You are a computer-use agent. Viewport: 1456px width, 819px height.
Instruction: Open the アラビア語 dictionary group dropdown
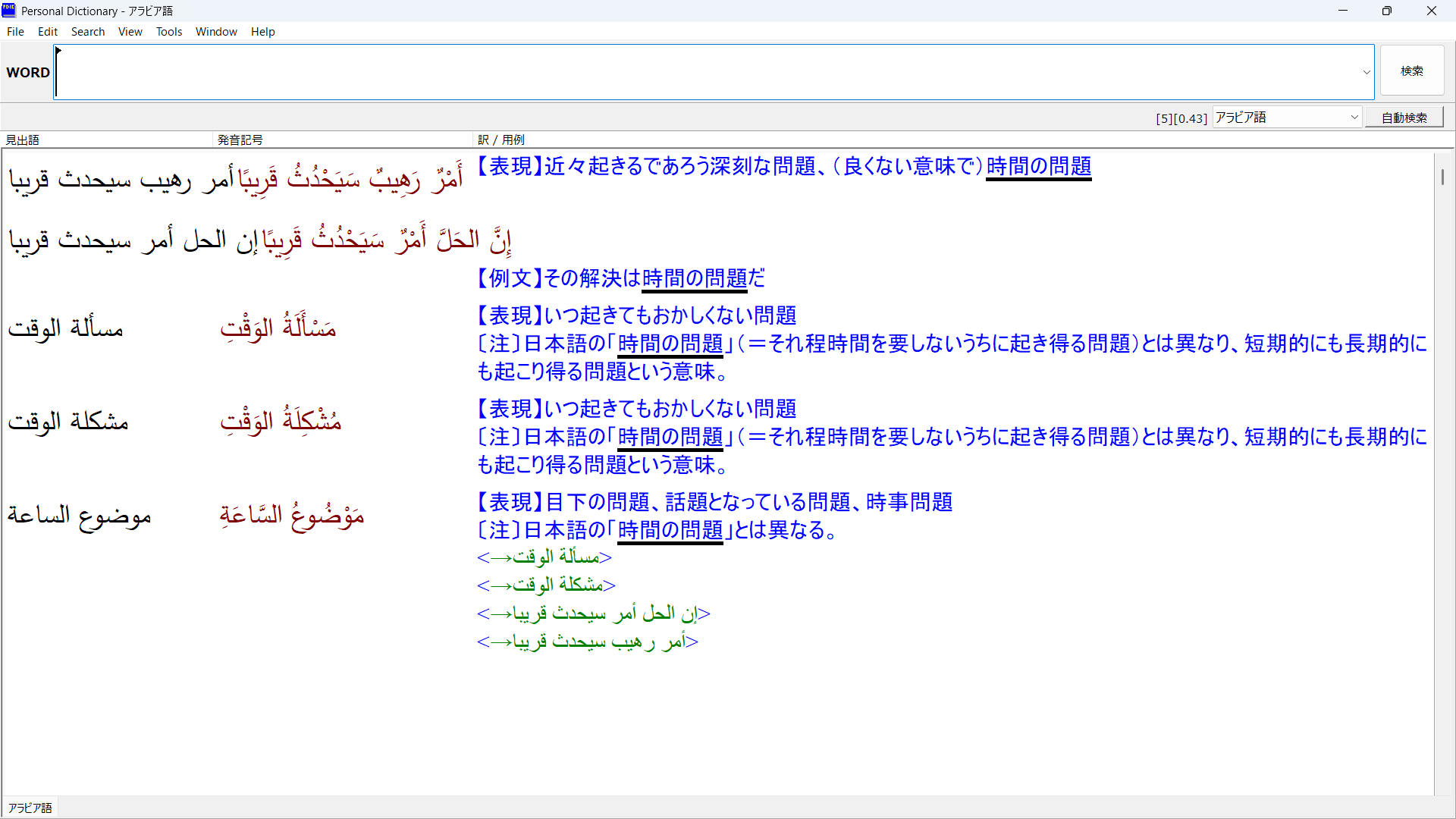[x=1354, y=118]
